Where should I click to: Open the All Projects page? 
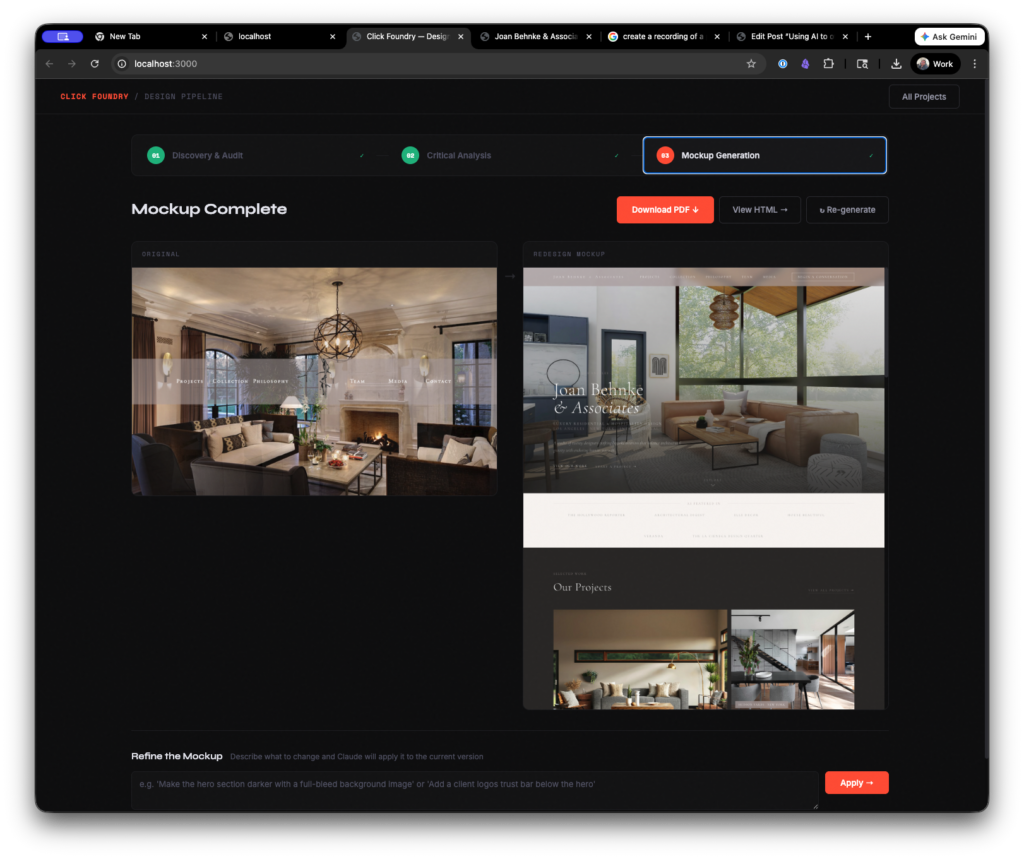point(923,97)
